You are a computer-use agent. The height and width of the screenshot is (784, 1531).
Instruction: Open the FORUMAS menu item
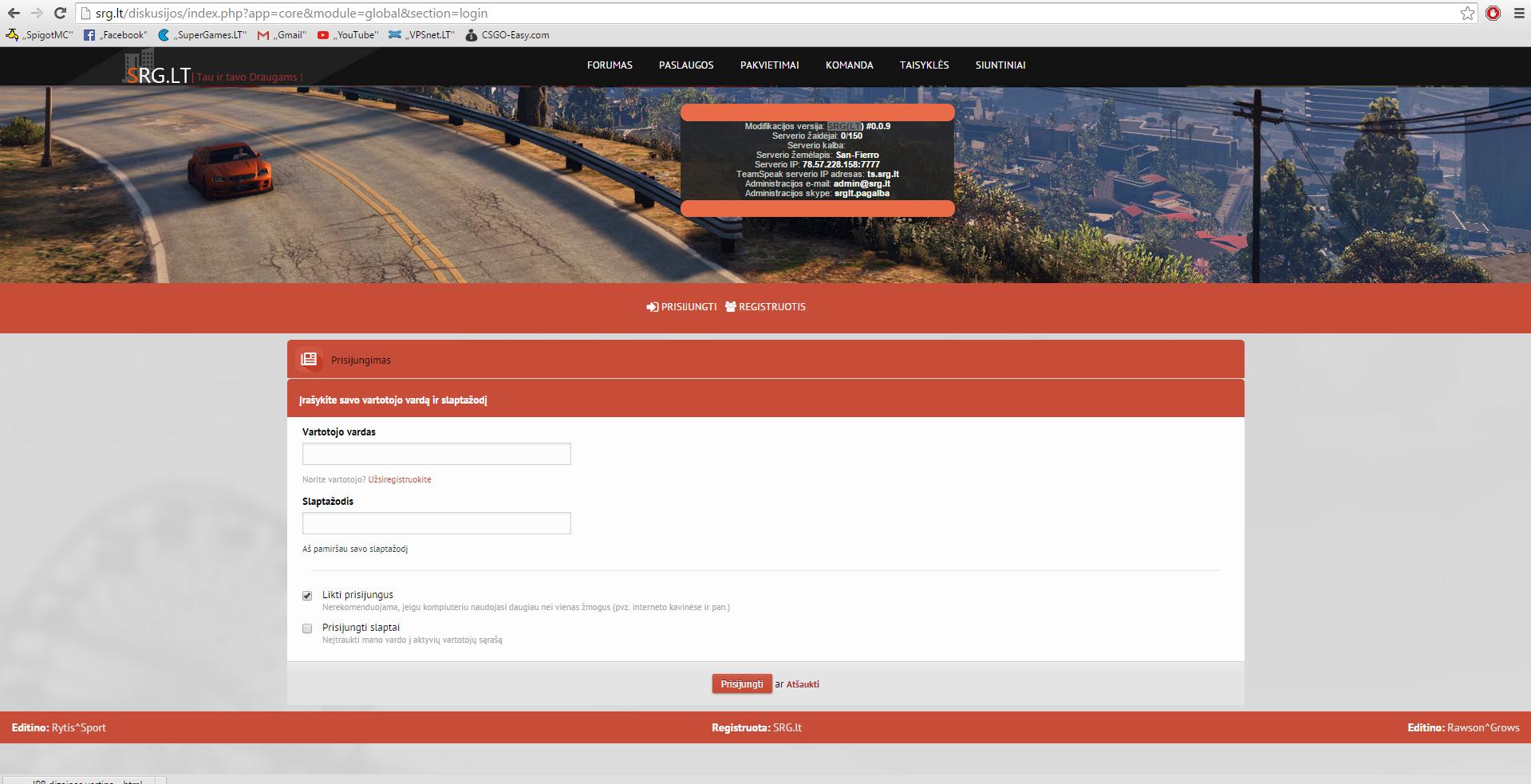(x=610, y=65)
